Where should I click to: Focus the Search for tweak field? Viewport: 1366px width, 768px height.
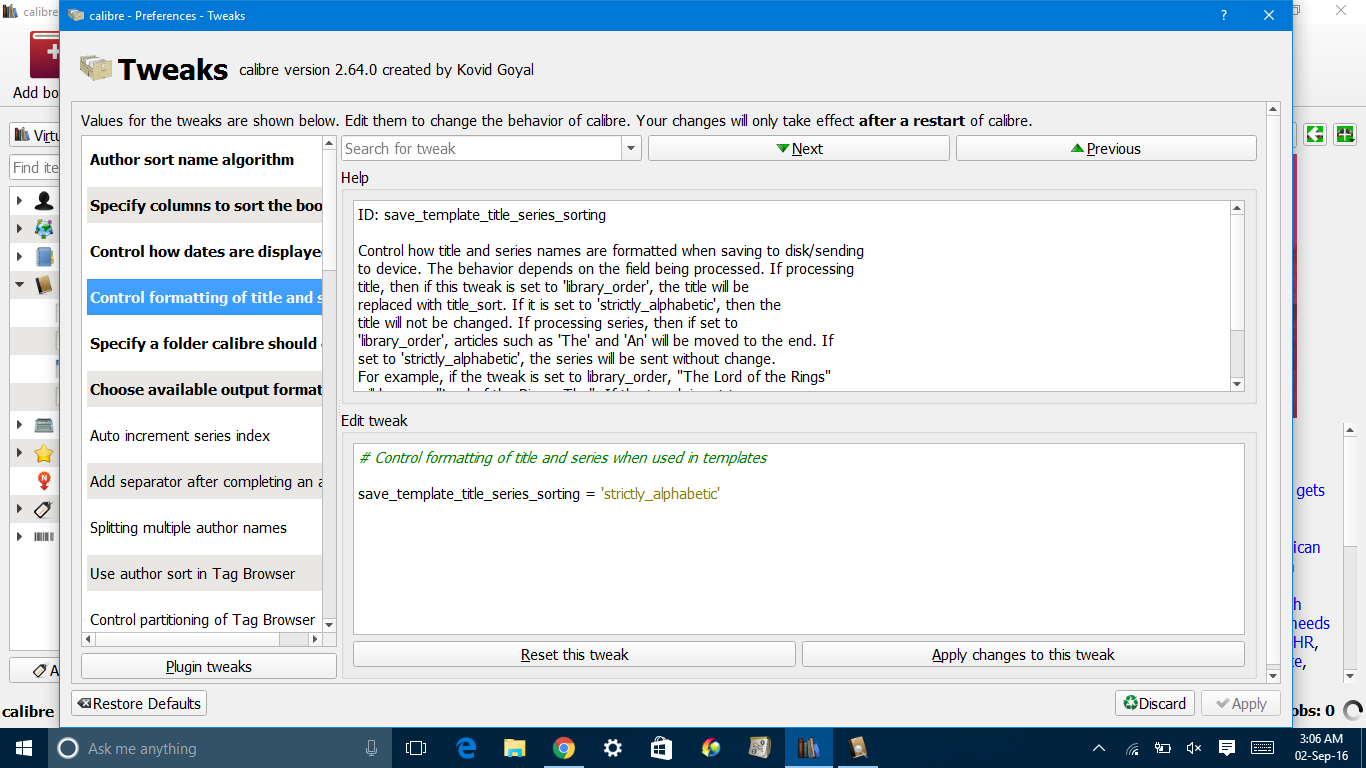pos(482,149)
